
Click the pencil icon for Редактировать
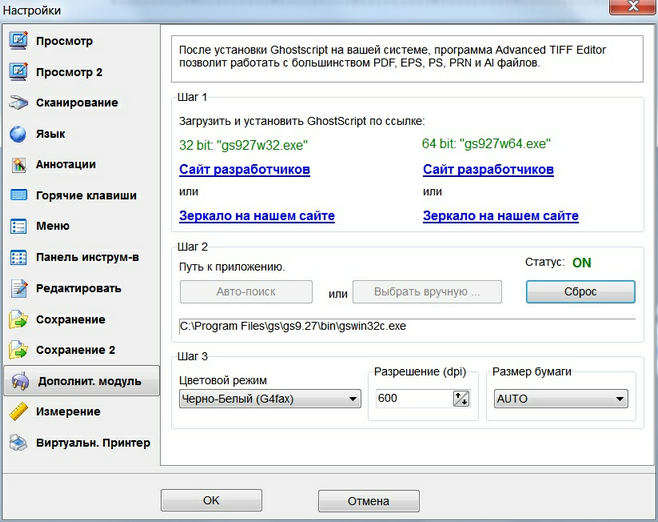point(19,288)
